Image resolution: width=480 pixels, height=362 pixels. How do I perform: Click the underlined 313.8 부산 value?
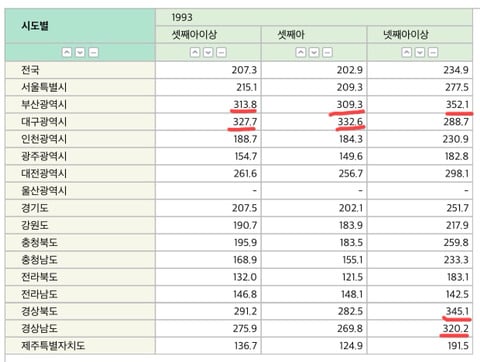(245, 105)
